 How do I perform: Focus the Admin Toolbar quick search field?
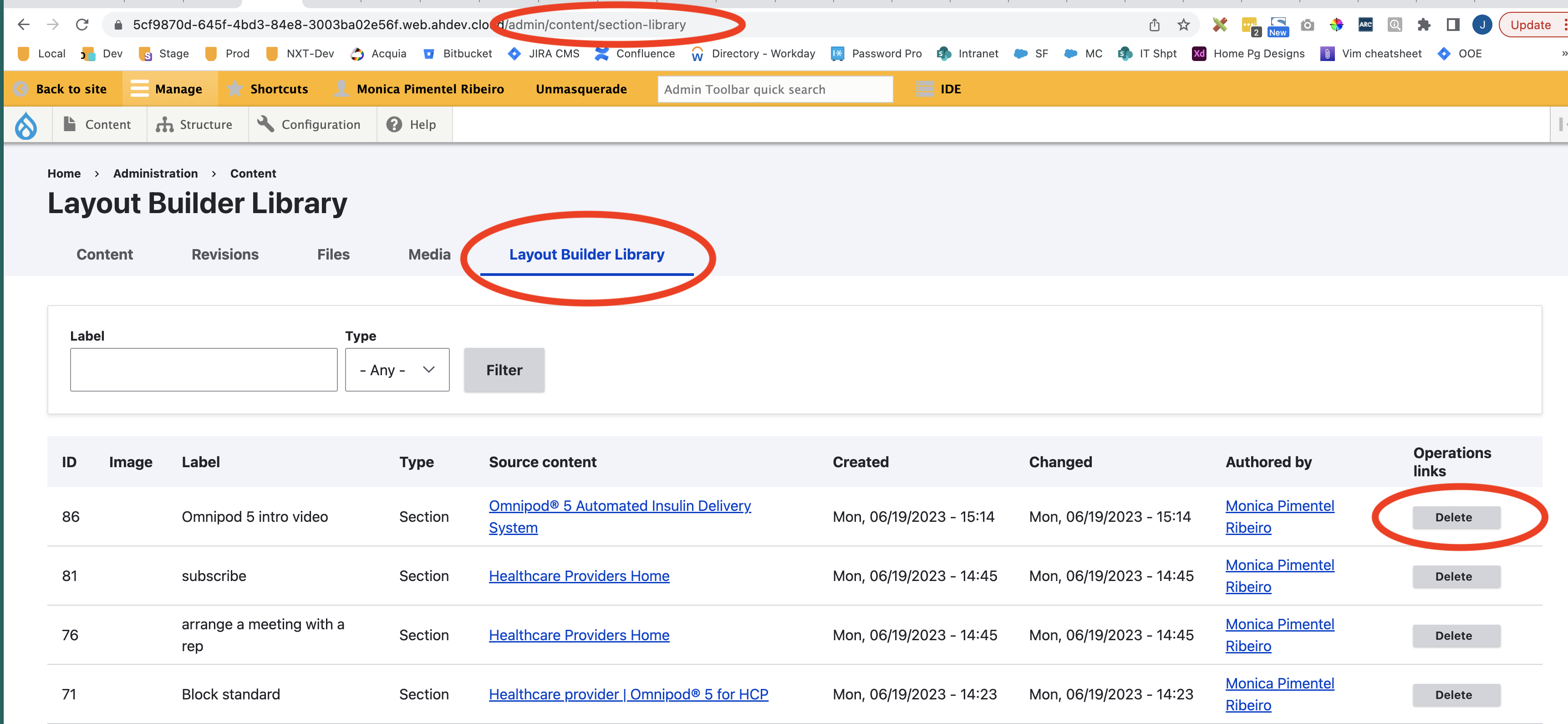click(775, 90)
